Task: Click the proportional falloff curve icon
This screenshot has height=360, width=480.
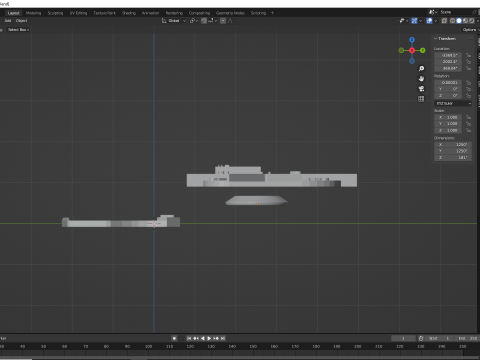Action: 231,21
